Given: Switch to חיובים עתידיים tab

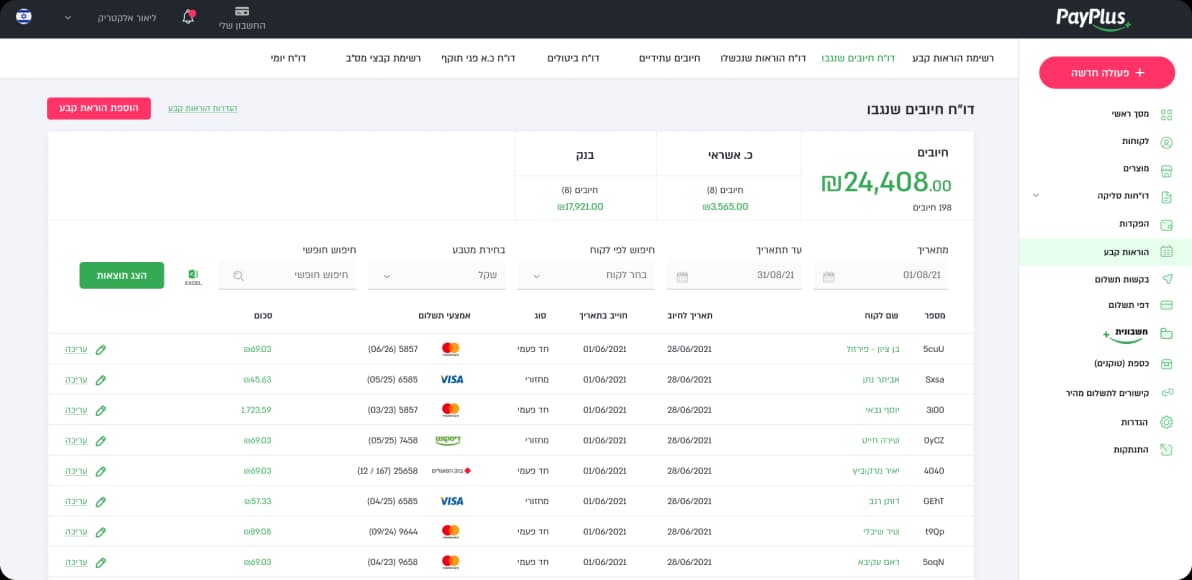Looking at the screenshot, I should coord(670,59).
